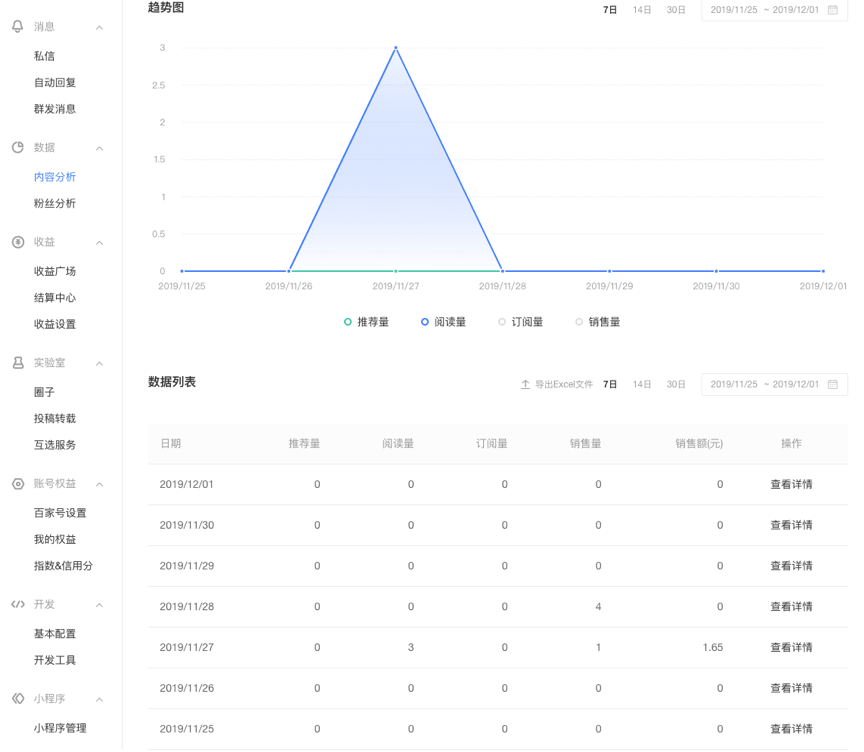Open 指数&信用分 in the sidebar
Viewport: 864px width, 752px height.
pyautogui.click(x=63, y=565)
